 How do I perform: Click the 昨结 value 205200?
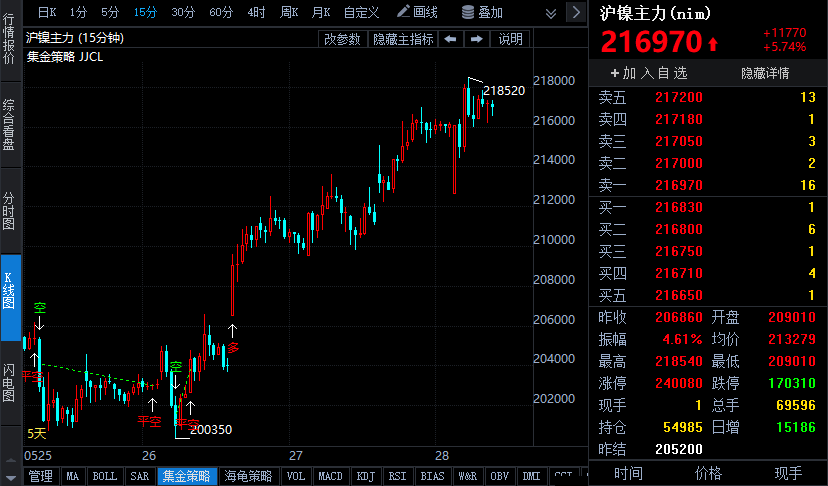[x=679, y=449]
